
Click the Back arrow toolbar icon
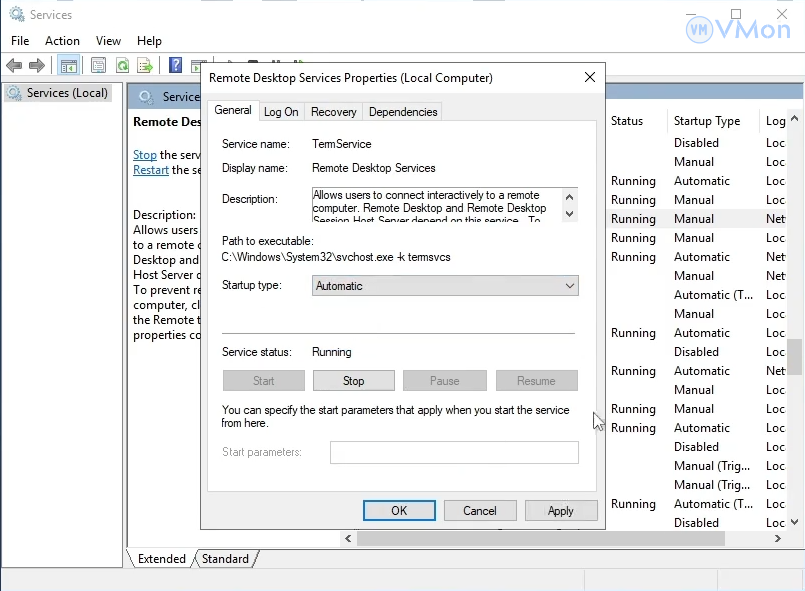(x=14, y=66)
